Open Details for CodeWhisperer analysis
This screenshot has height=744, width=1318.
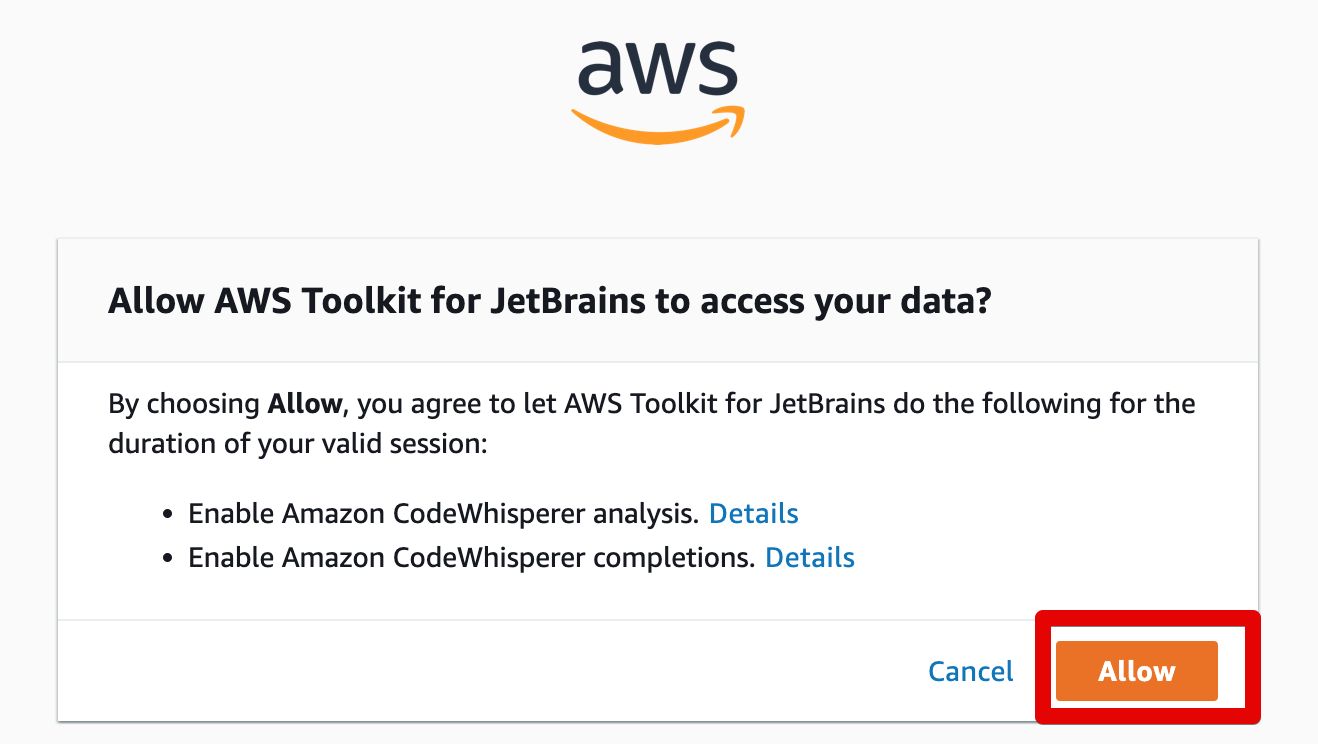[754, 514]
